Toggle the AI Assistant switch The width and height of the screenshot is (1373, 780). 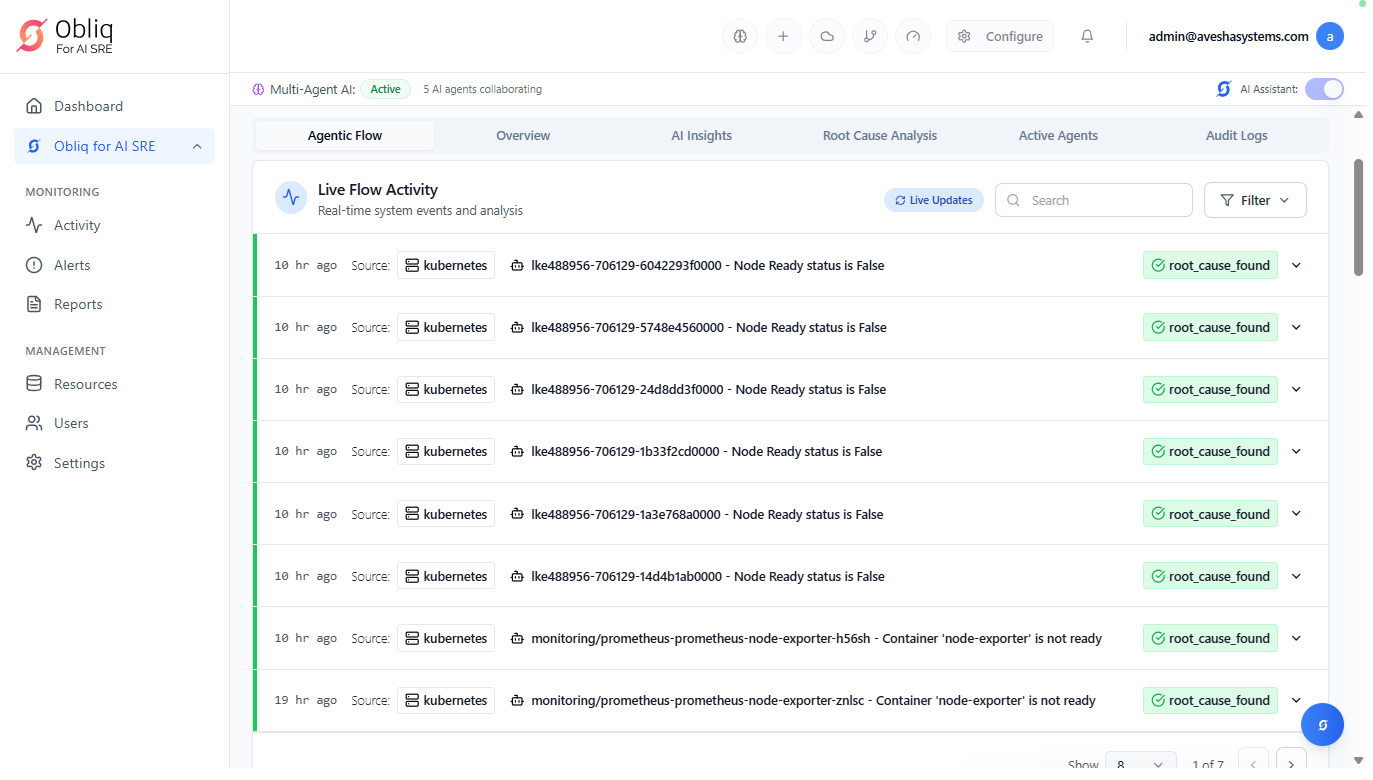(1324, 89)
